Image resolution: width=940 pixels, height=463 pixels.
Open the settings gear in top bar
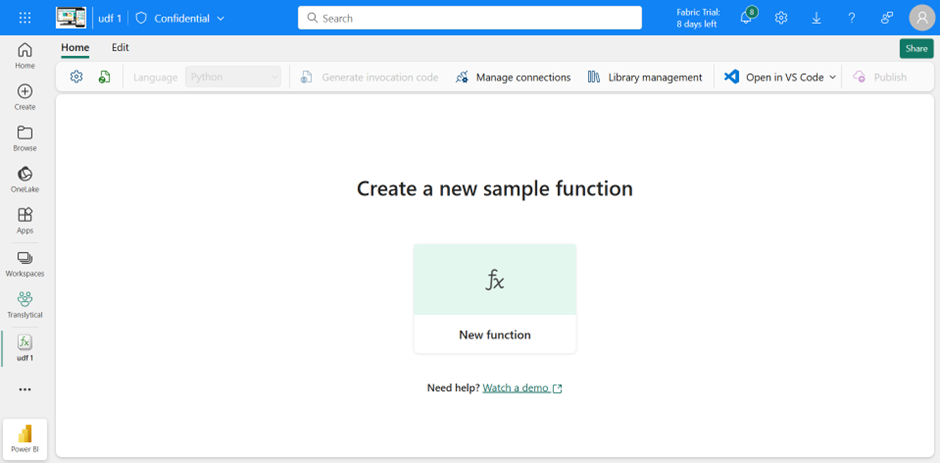tap(781, 18)
